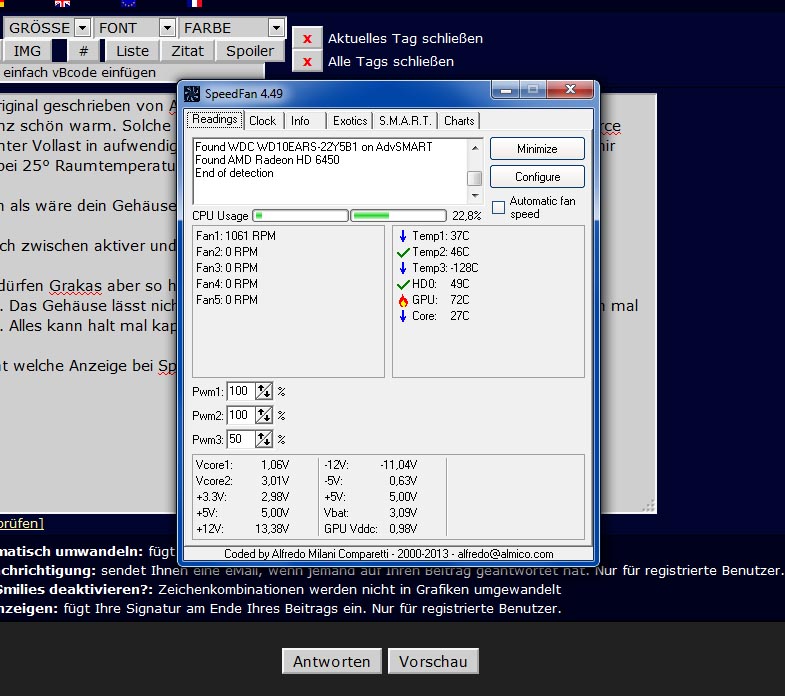Screen dimensions: 785x696
Task: Click the GPU Vddc 0,98V reading
Action: (x=370, y=529)
